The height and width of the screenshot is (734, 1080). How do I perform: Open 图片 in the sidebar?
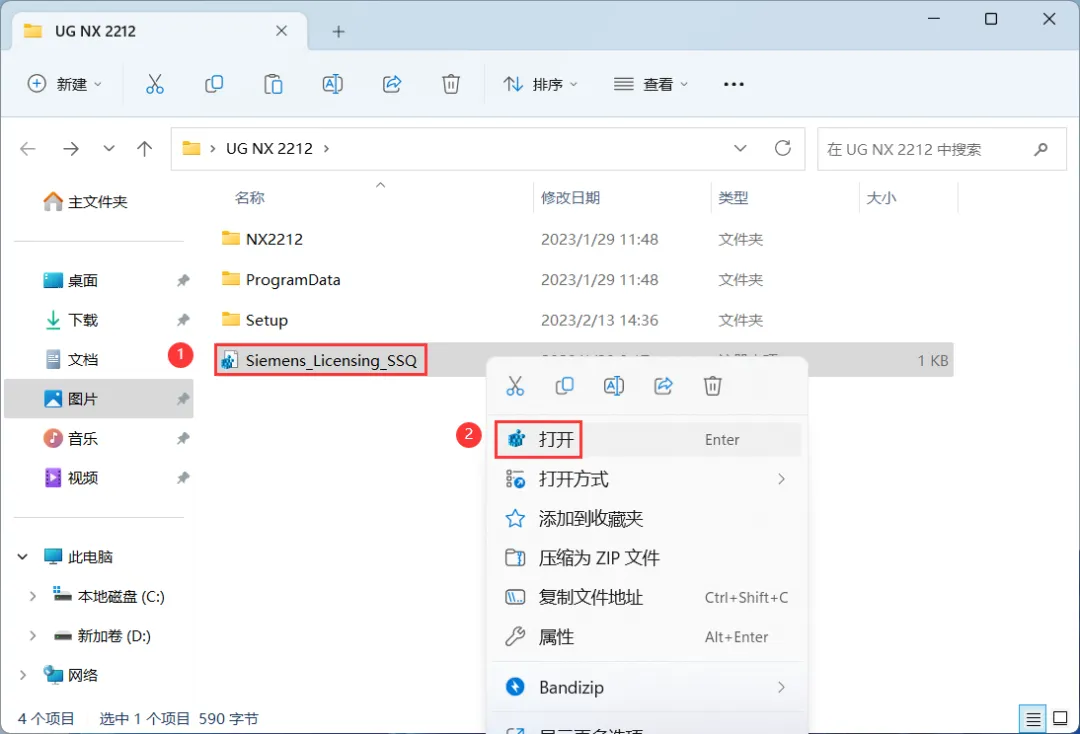(98, 399)
